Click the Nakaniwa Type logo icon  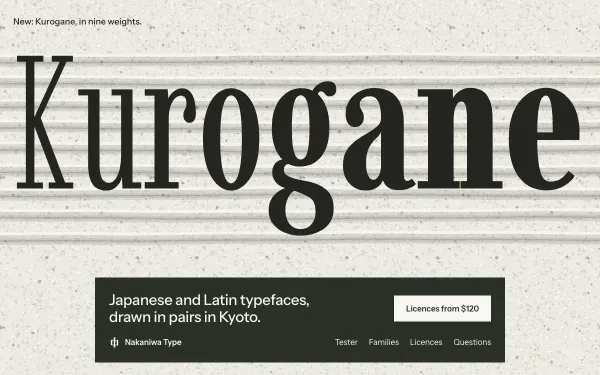(114, 342)
